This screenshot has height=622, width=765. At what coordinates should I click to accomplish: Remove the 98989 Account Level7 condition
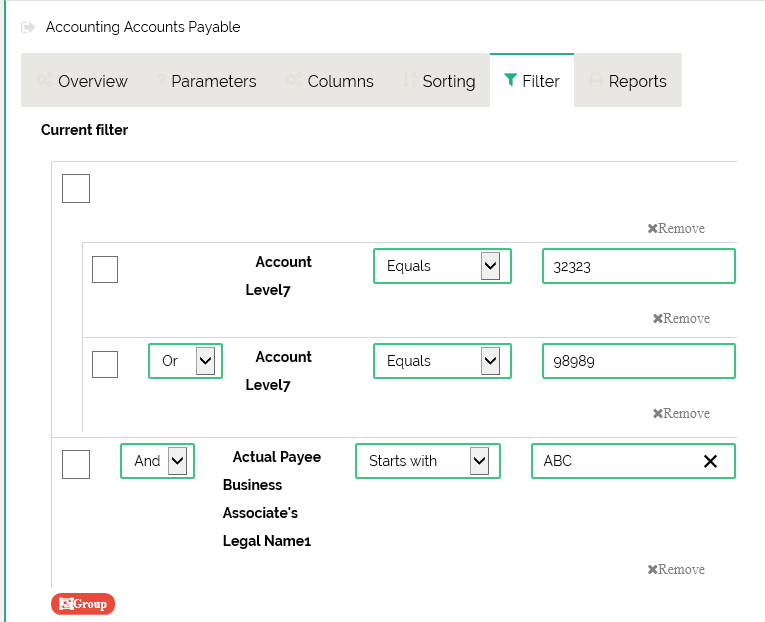tap(681, 414)
